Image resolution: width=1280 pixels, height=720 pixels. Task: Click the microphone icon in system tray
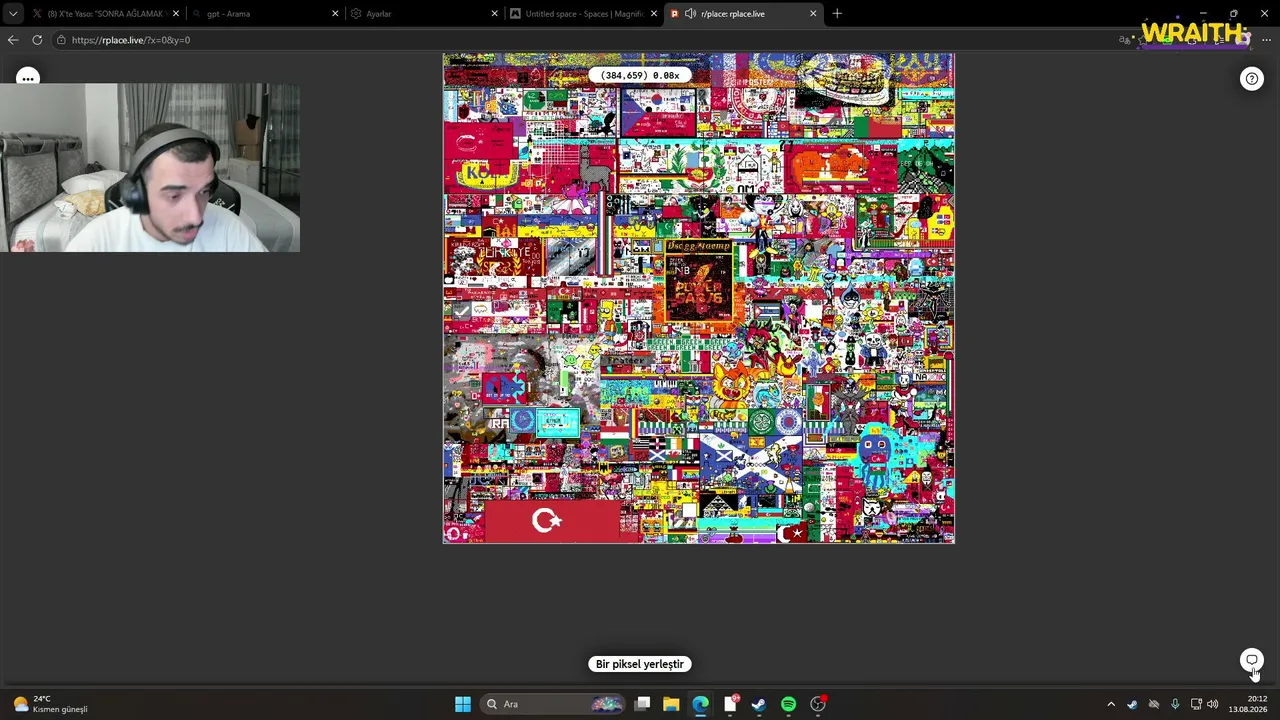1175,704
